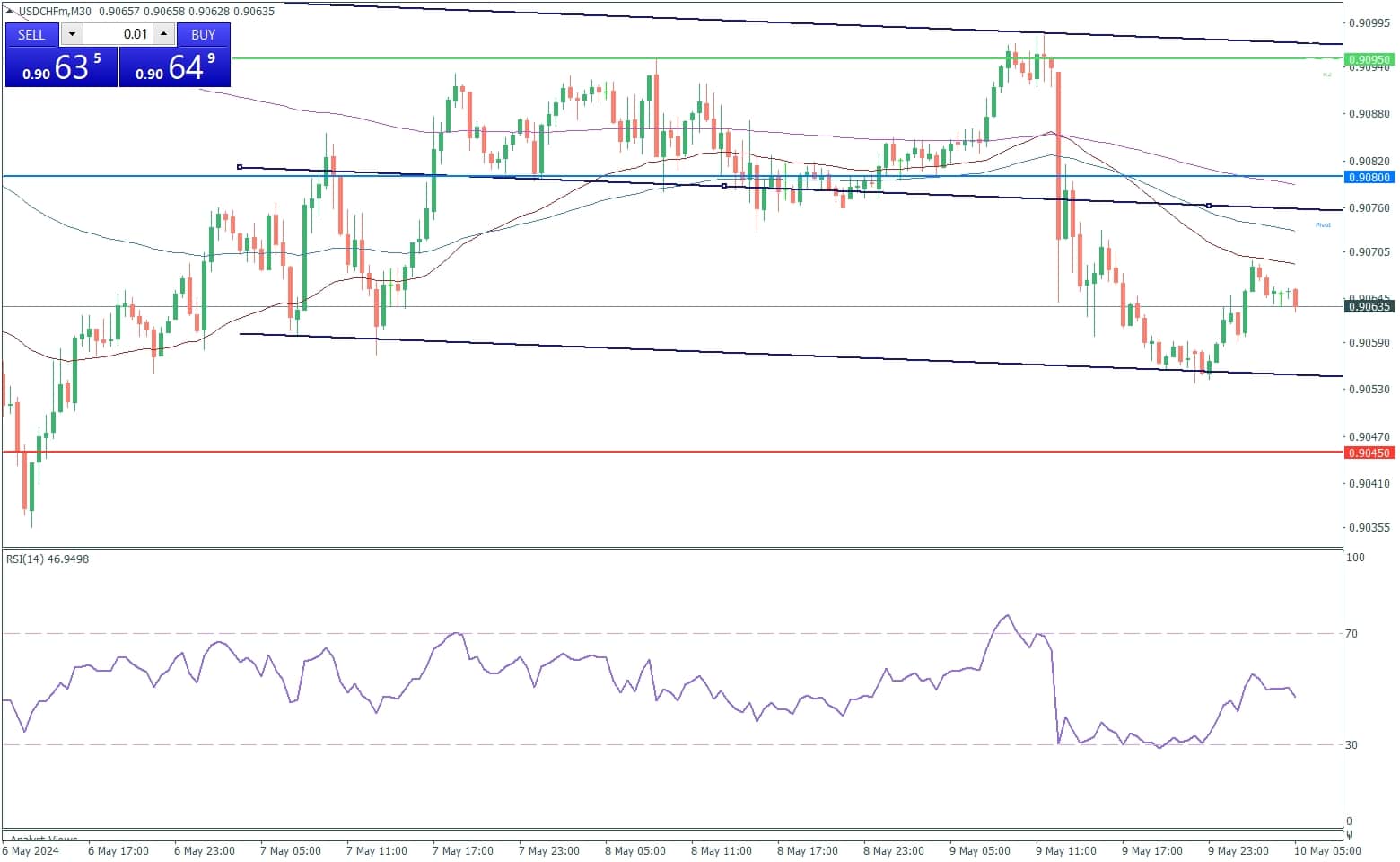The width and height of the screenshot is (1400, 862).
Task: Click the 10 May 05:00 time label
Action: 1326,850
